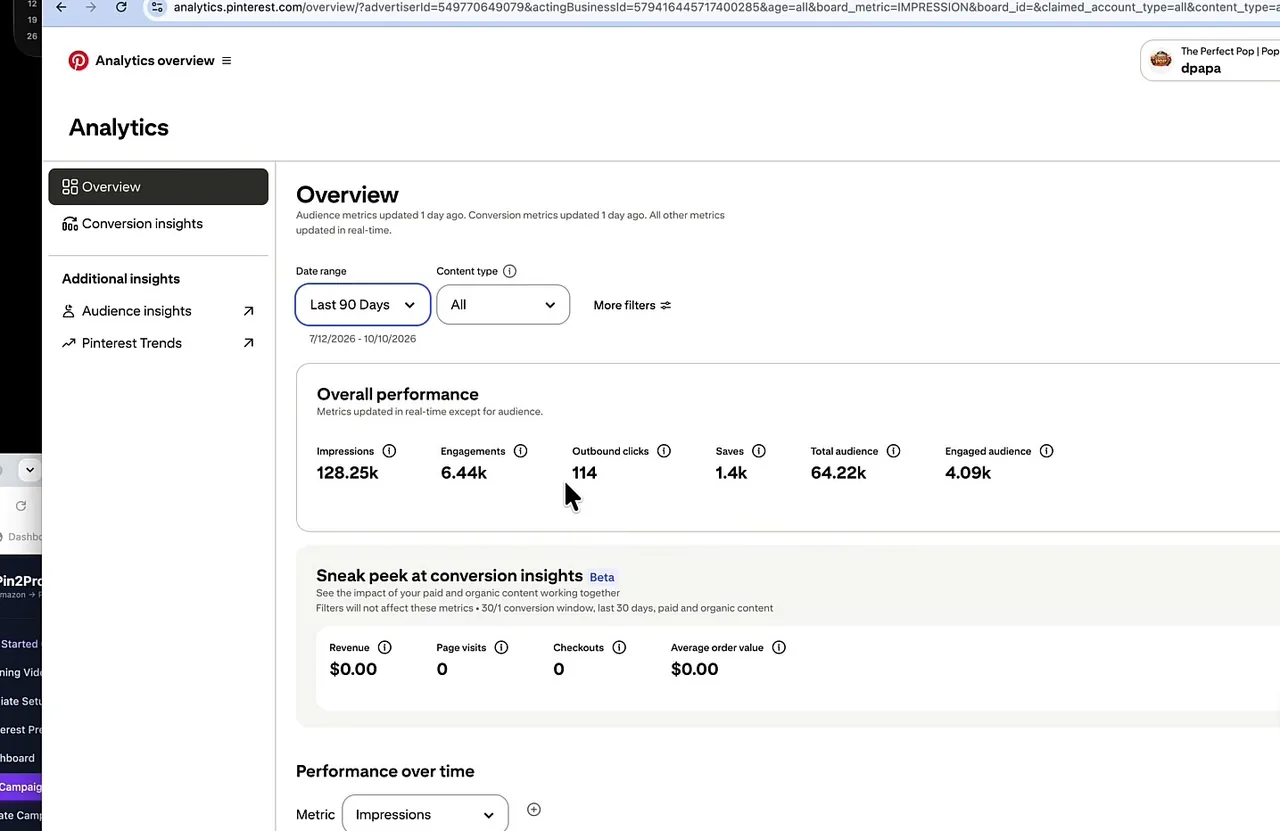Open the Last 90 Days date range dropdown
1280x831 pixels.
click(x=363, y=305)
